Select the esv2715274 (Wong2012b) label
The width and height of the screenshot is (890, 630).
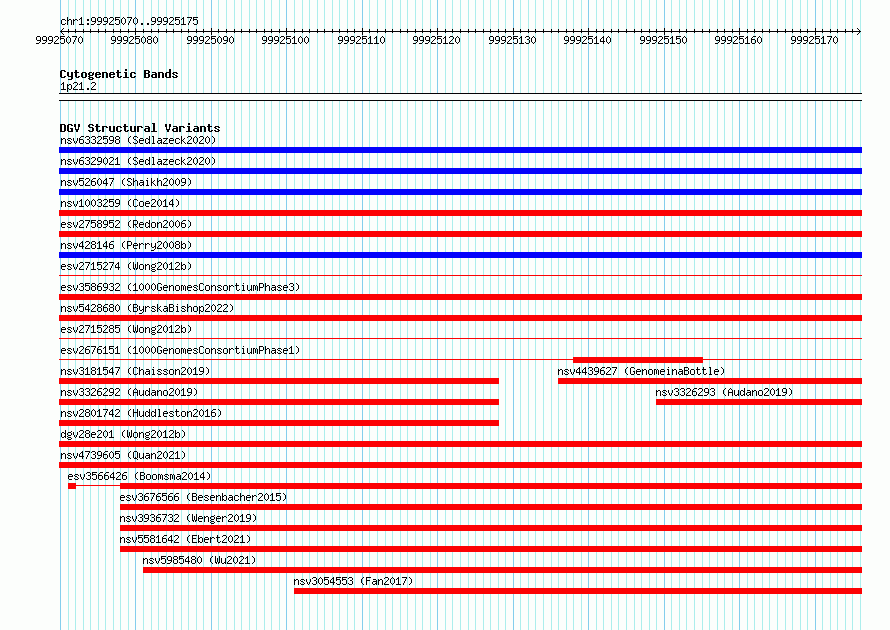point(126,266)
